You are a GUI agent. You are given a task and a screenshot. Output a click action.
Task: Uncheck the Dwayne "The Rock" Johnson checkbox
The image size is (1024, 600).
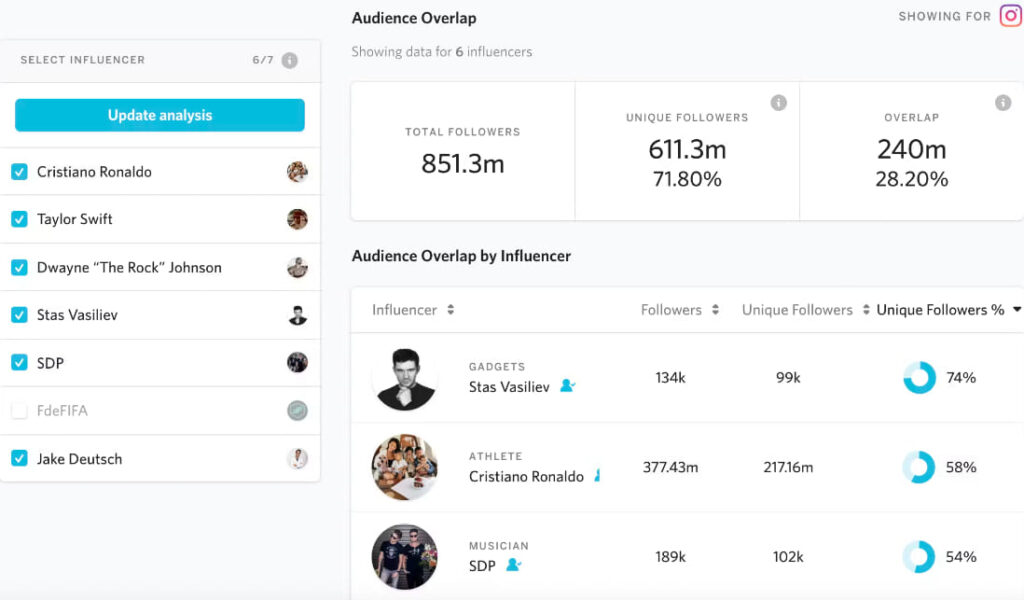[20, 267]
